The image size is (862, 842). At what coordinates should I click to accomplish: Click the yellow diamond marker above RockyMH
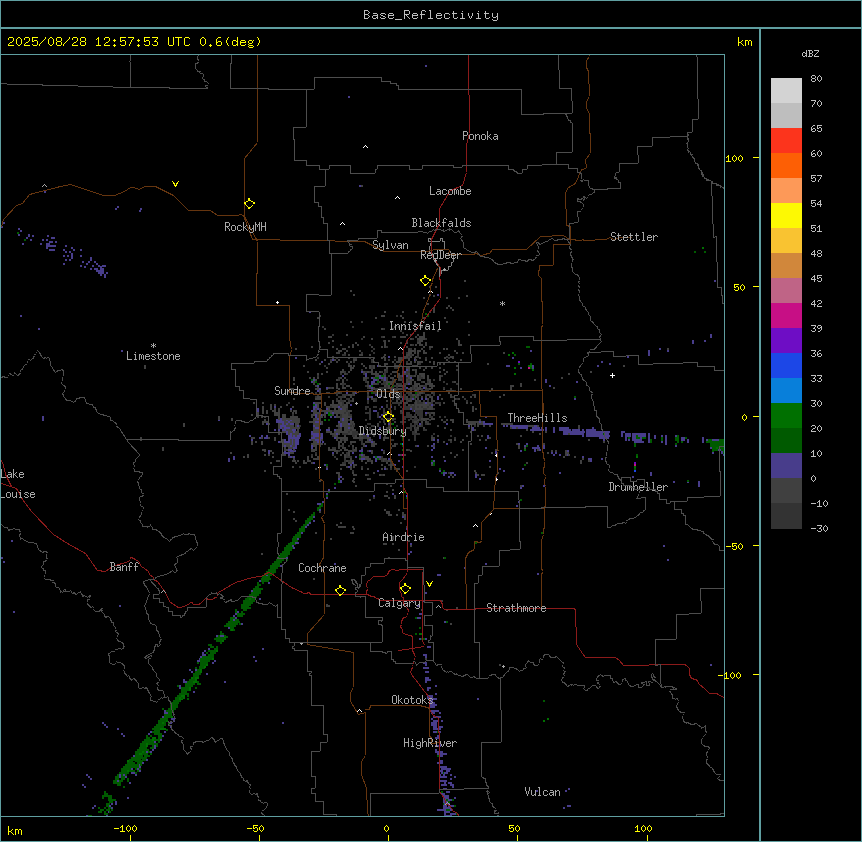pyautogui.click(x=249, y=204)
